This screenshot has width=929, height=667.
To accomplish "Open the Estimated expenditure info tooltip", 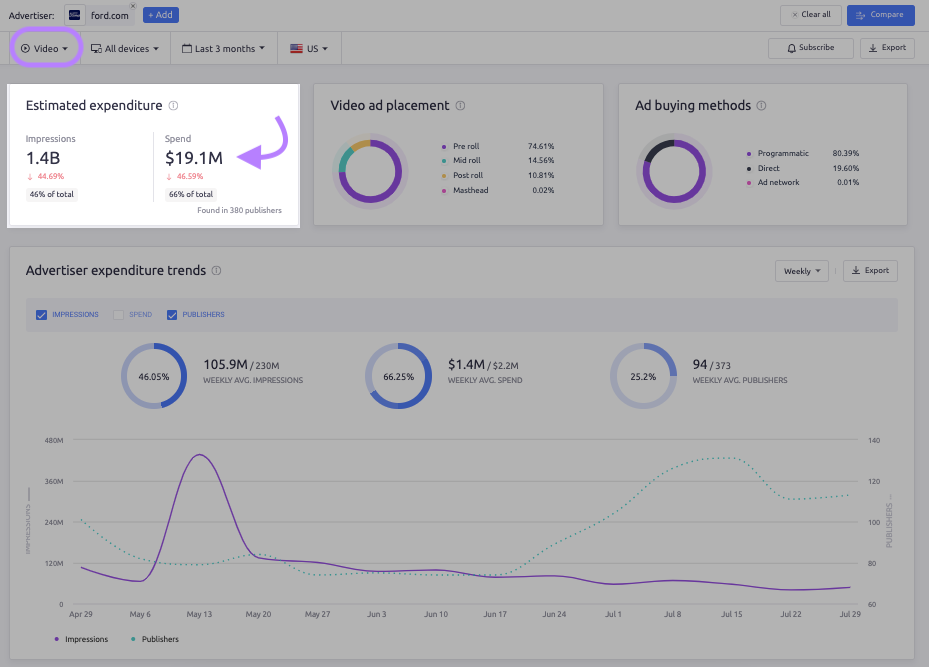I will (175, 105).
